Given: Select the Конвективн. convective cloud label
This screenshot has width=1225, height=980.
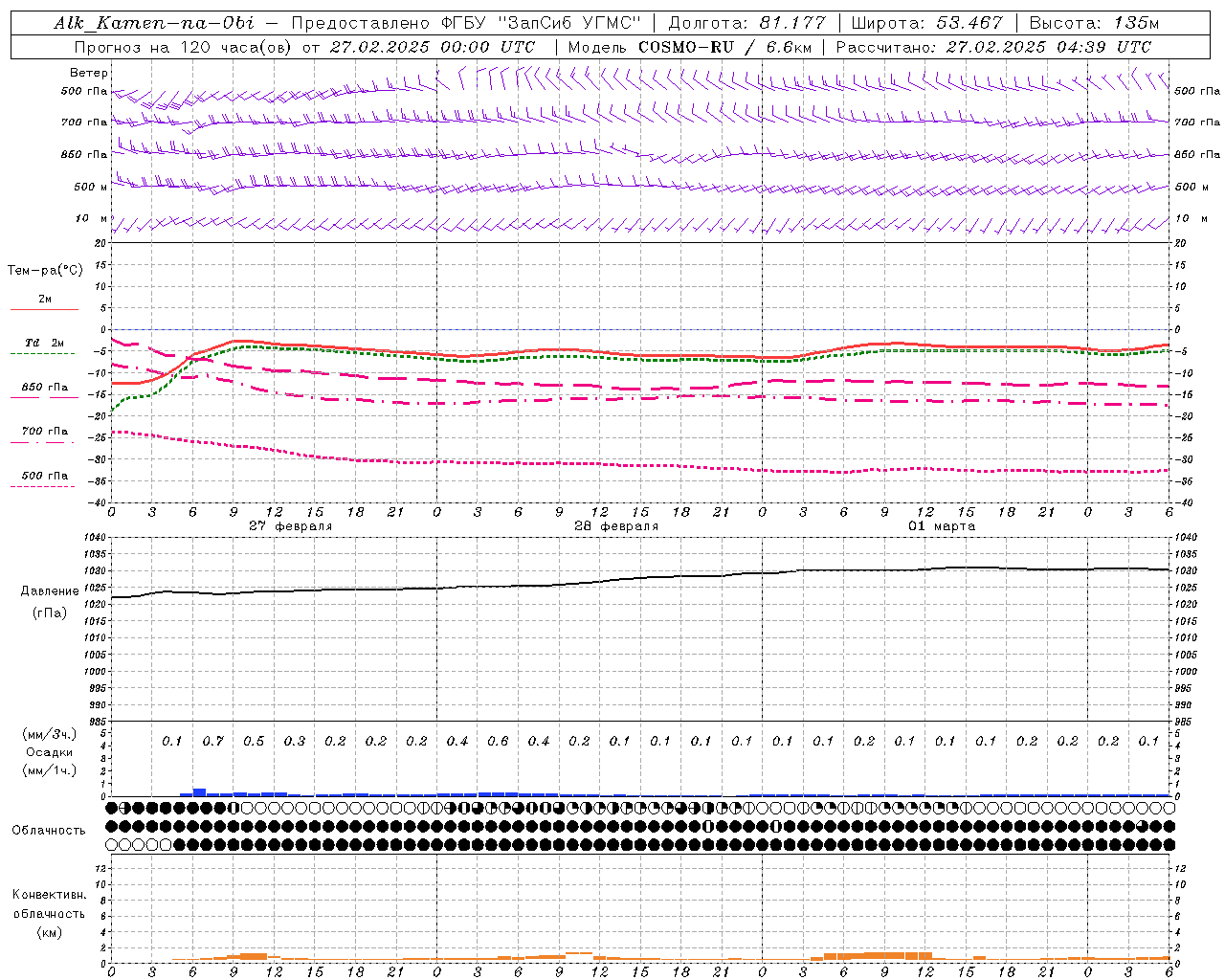Looking at the screenshot, I should (49, 895).
